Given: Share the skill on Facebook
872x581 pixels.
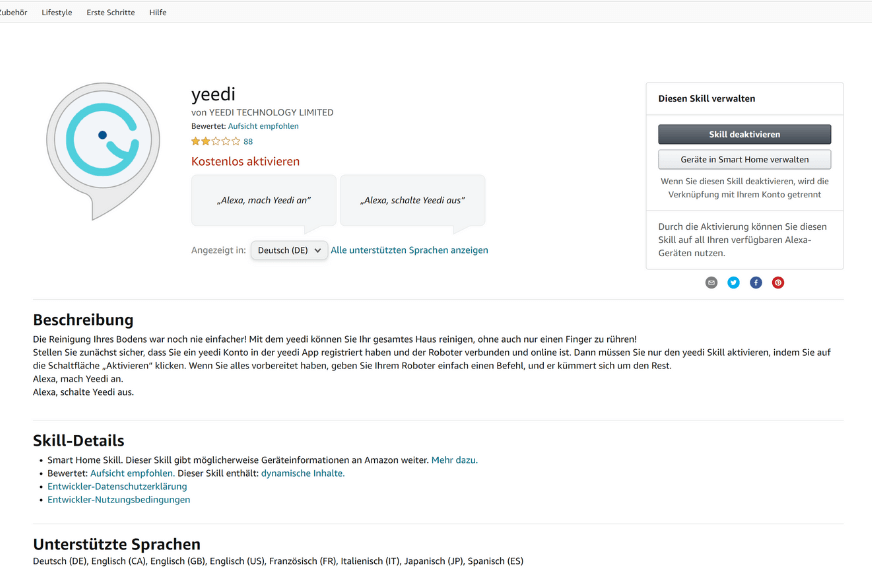Looking at the screenshot, I should (755, 282).
